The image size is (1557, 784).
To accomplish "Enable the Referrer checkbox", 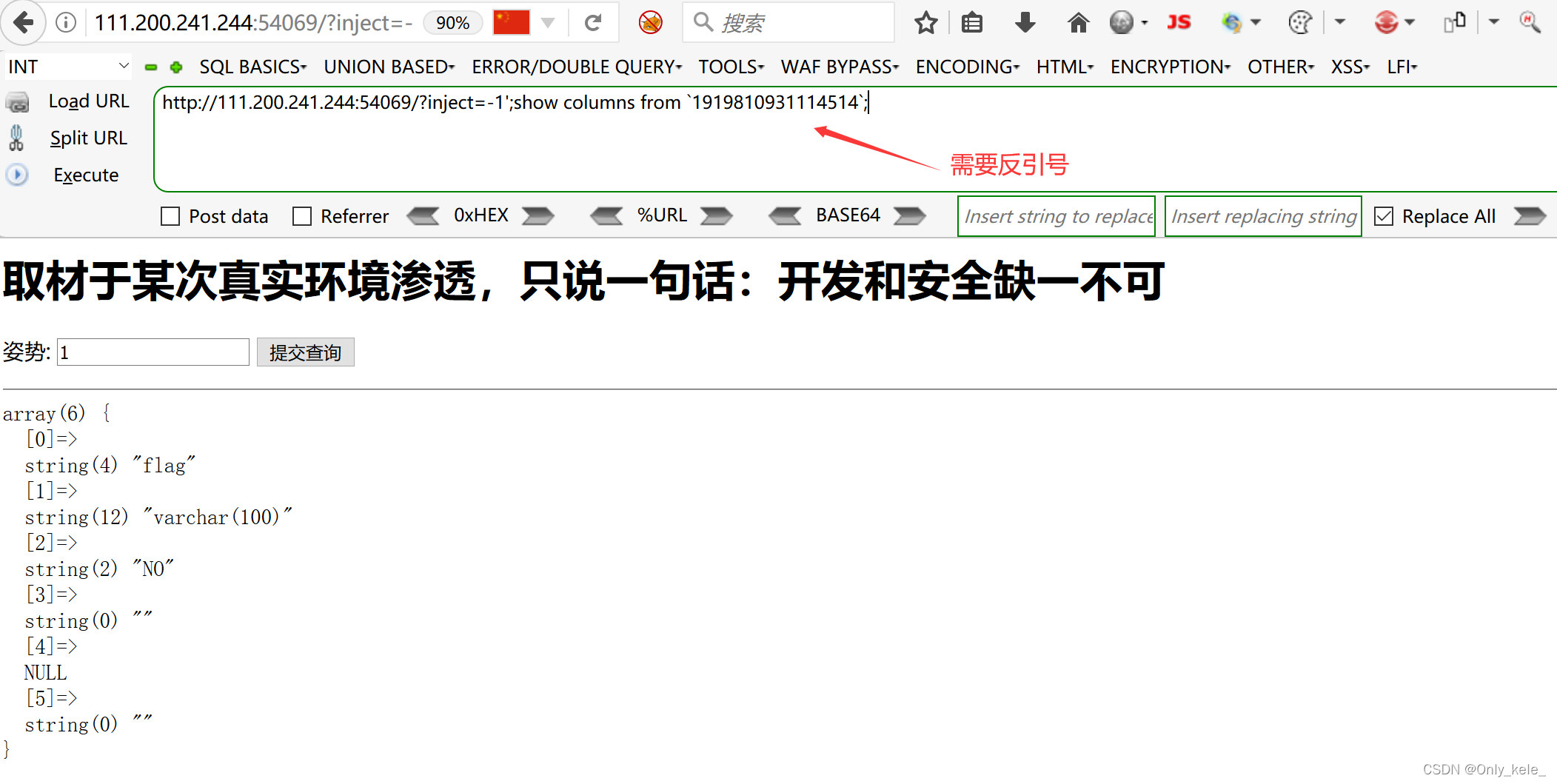I will point(302,216).
